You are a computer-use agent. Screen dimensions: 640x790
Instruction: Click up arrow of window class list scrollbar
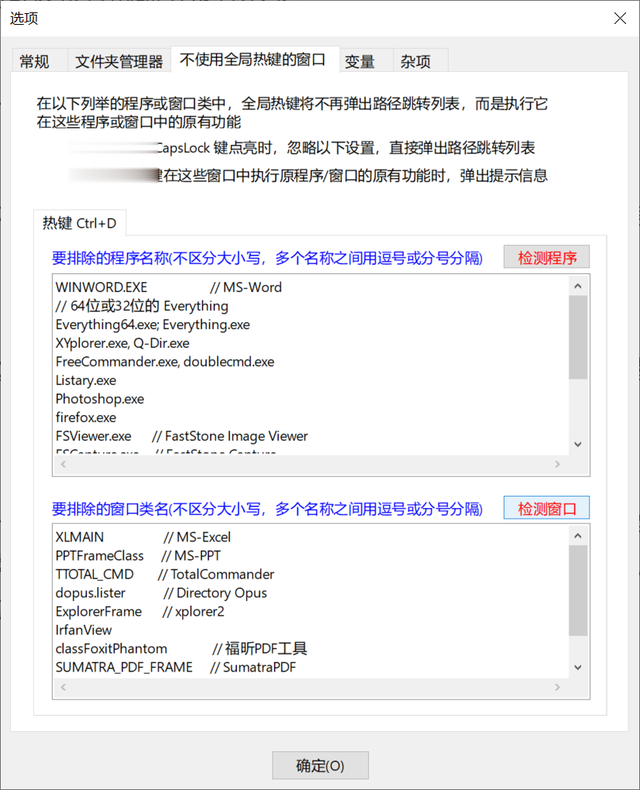coord(578,536)
